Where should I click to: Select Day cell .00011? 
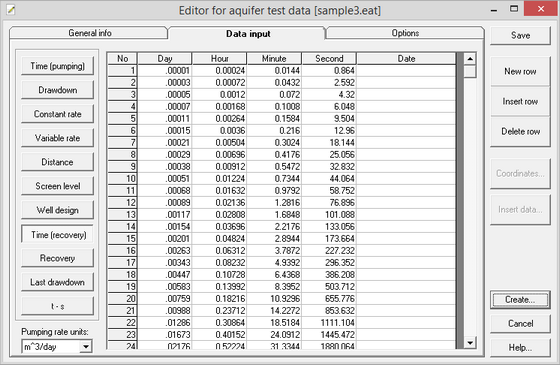(x=165, y=119)
